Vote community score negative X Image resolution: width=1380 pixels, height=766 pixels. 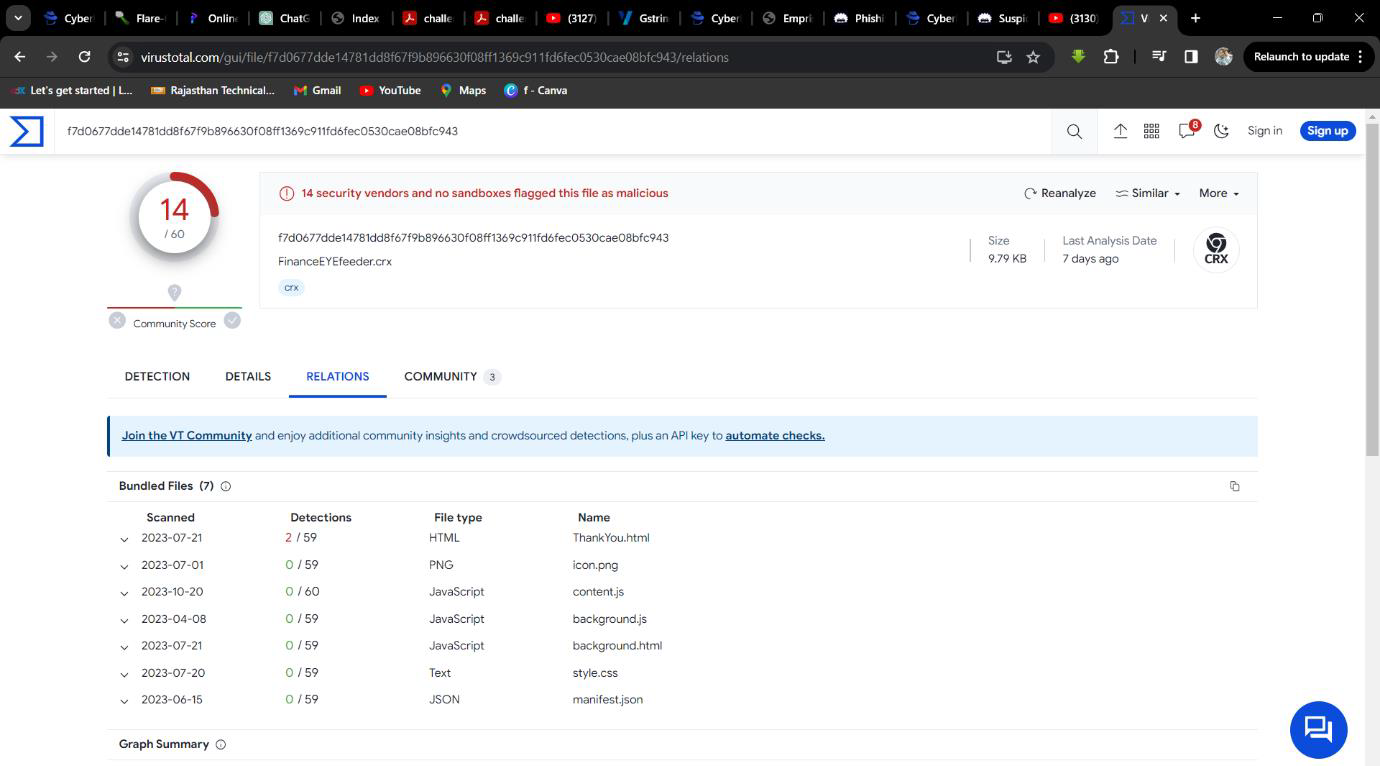tap(117, 320)
